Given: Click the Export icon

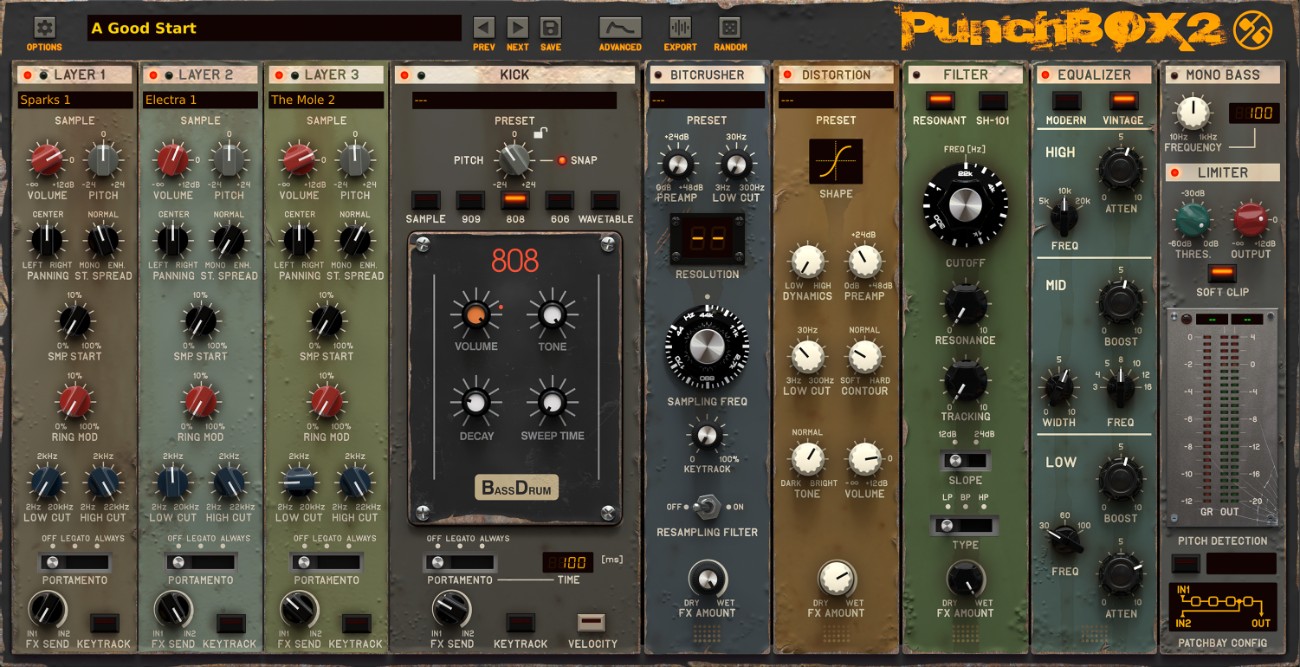Looking at the screenshot, I should click(680, 28).
